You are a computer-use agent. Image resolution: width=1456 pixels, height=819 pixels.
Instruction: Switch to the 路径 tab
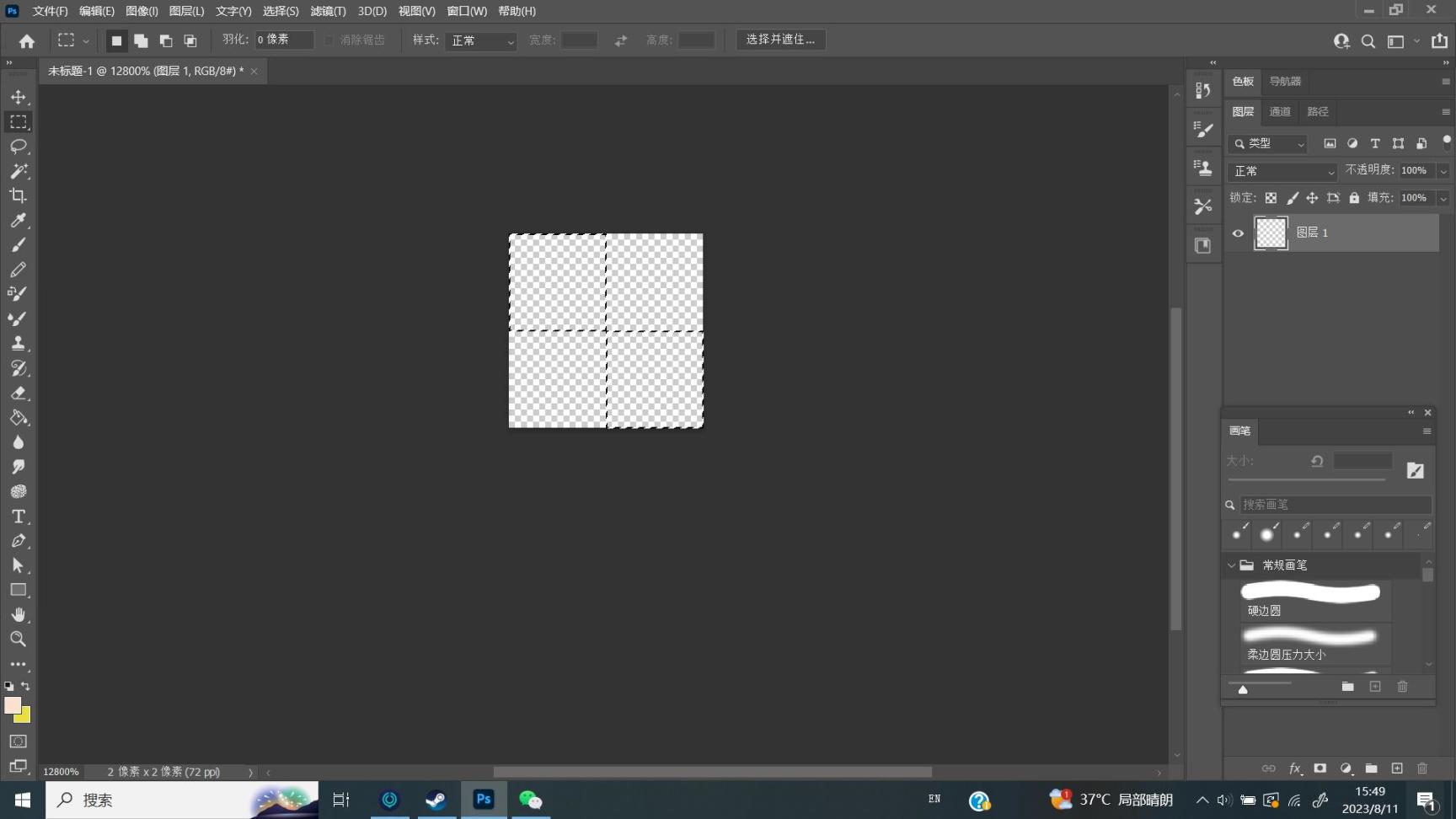point(1318,111)
